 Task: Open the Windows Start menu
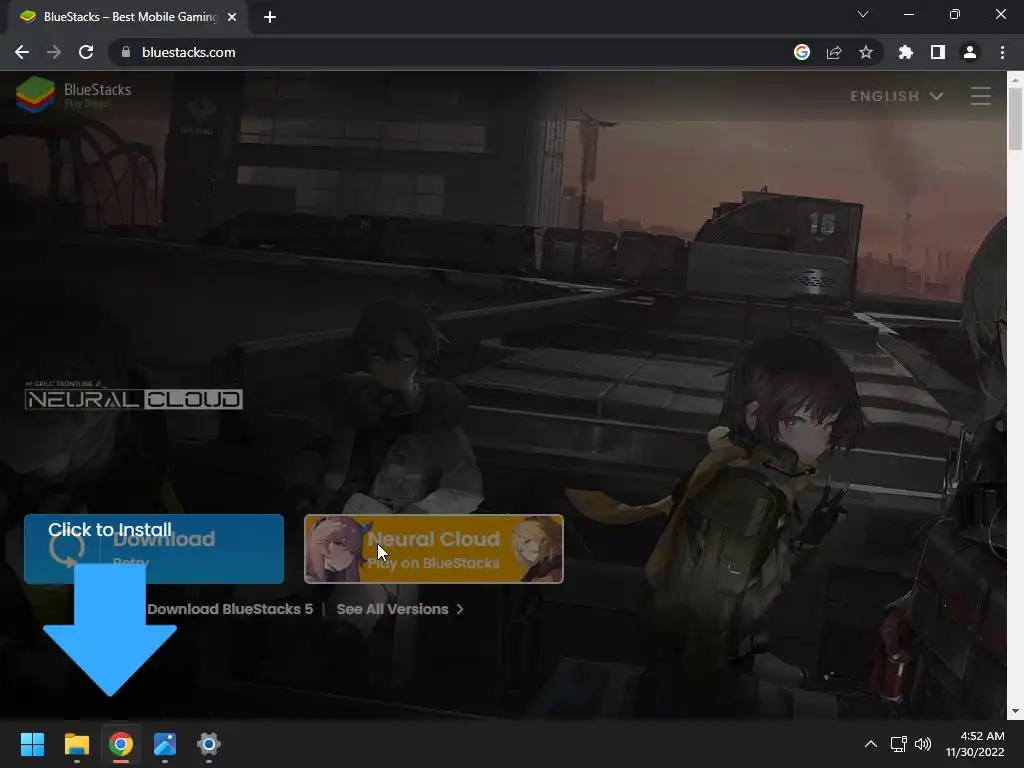point(32,744)
